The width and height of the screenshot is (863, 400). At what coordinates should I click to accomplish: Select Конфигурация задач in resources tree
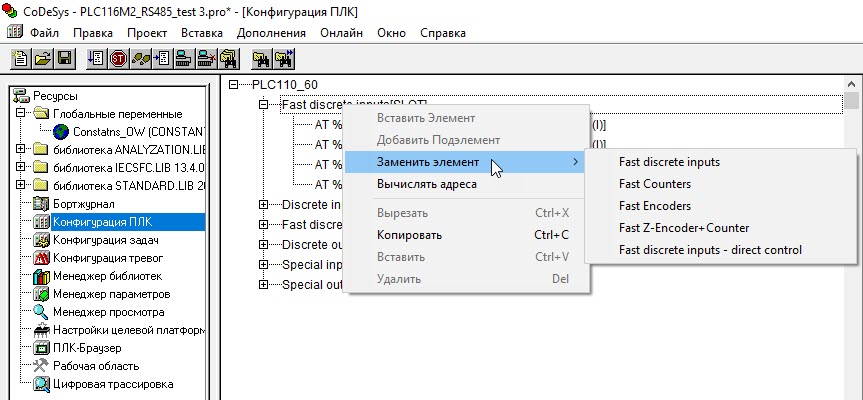pyautogui.click(x=105, y=240)
